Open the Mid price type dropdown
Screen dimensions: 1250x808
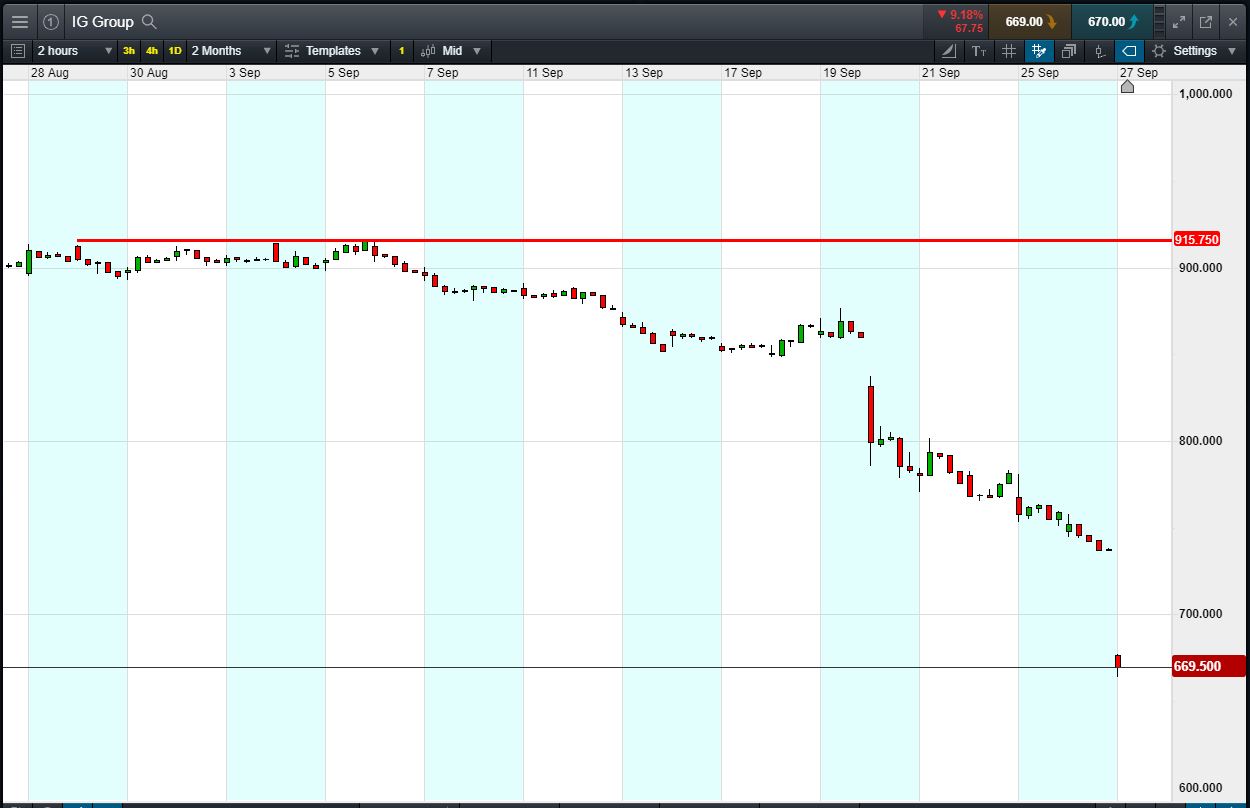[452, 51]
